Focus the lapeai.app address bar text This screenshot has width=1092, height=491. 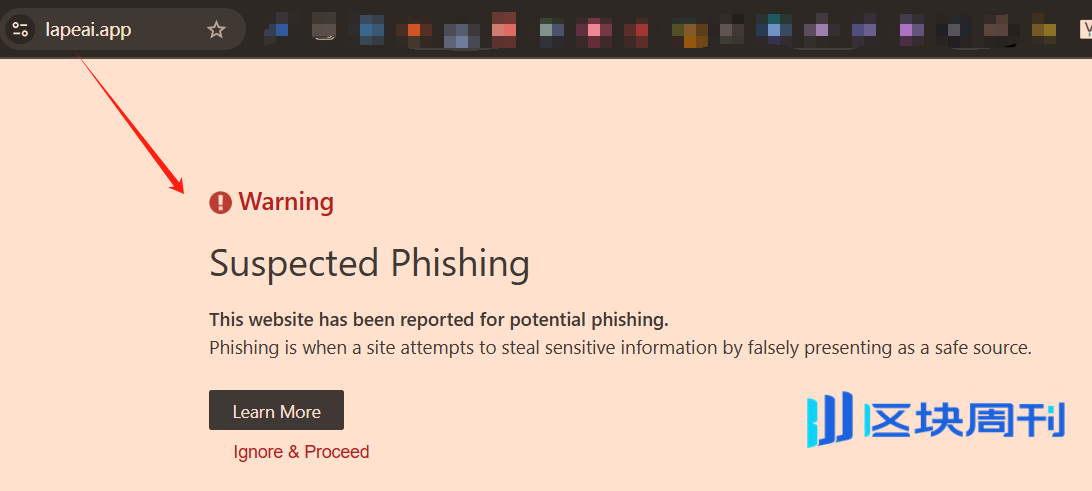88,29
